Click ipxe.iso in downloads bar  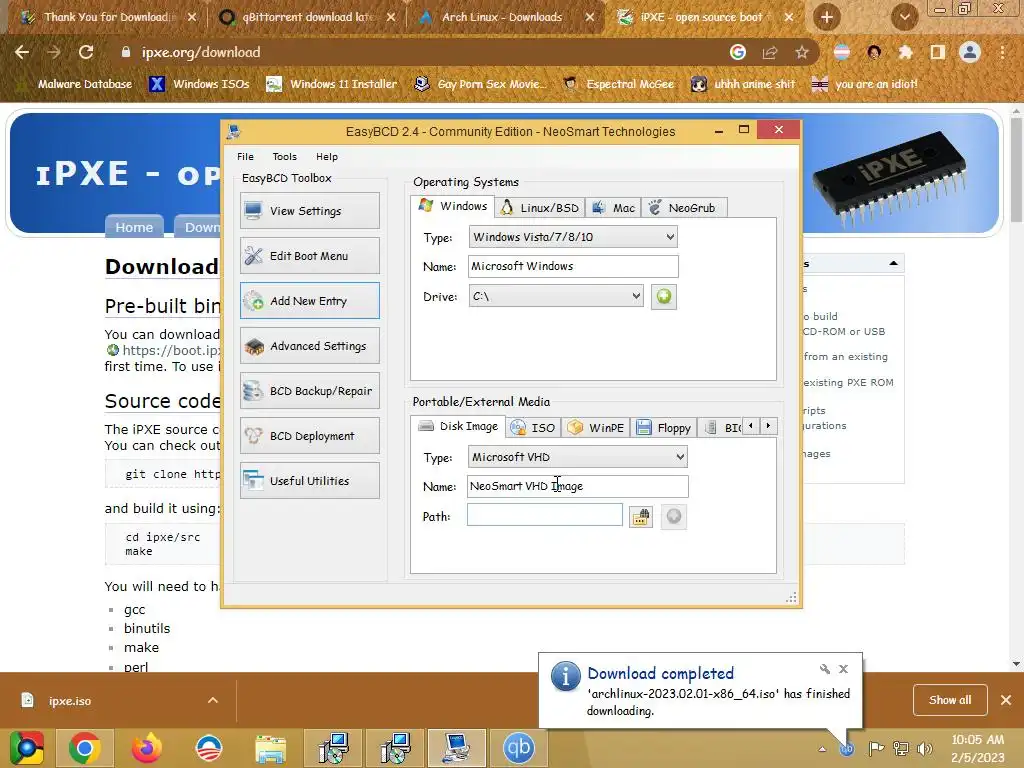[x=70, y=701]
